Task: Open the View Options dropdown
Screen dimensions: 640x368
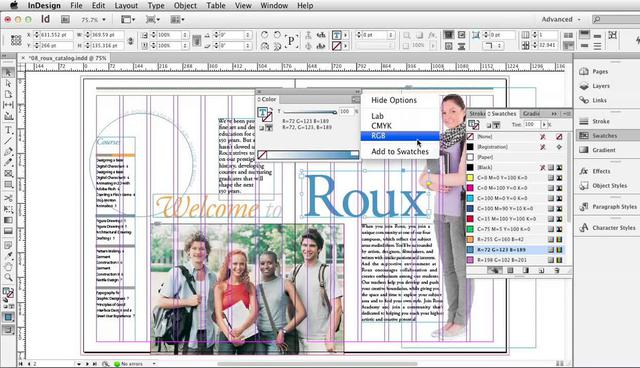Action: click(x=128, y=19)
